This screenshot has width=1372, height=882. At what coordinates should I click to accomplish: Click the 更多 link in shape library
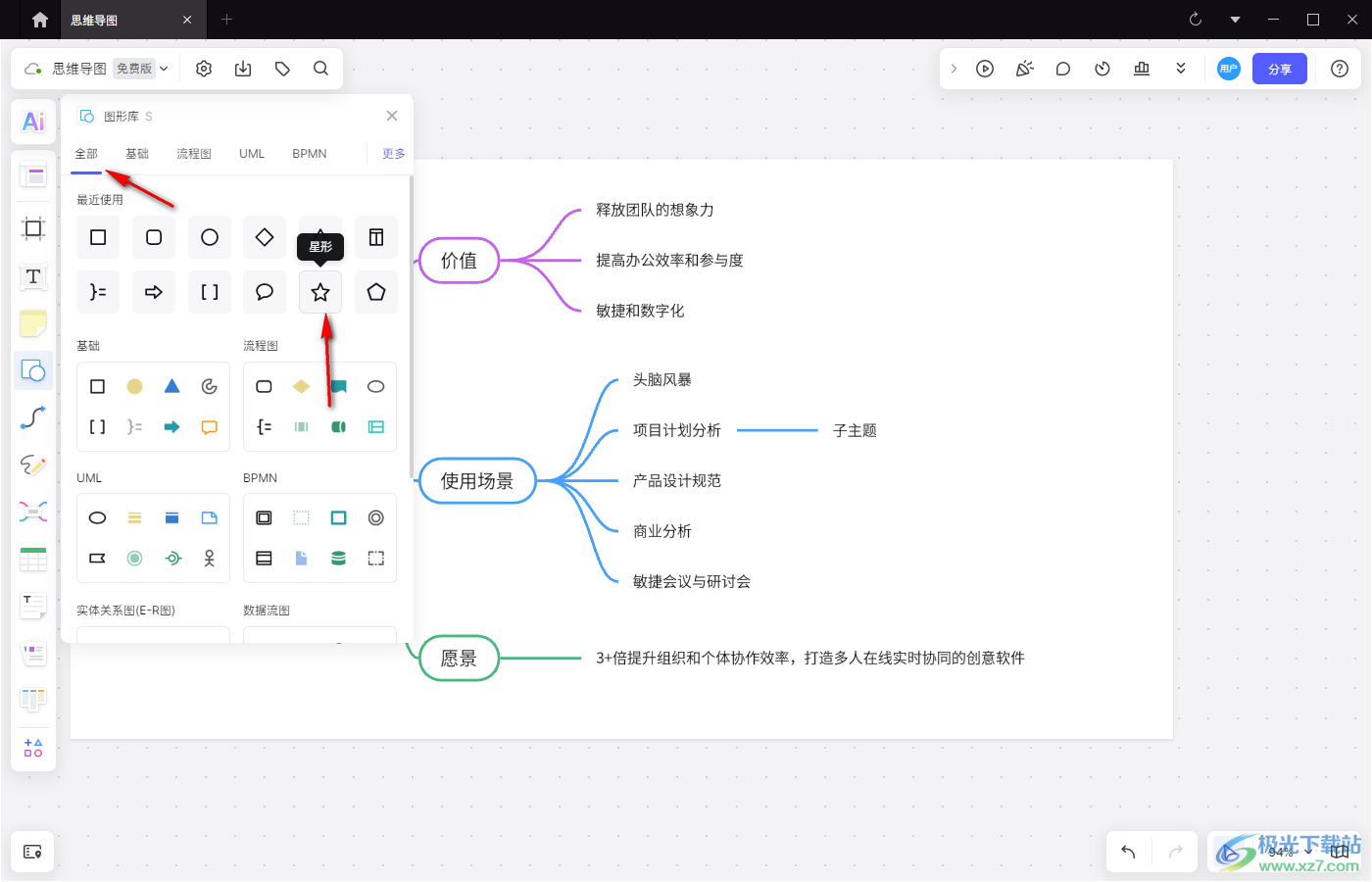[394, 154]
